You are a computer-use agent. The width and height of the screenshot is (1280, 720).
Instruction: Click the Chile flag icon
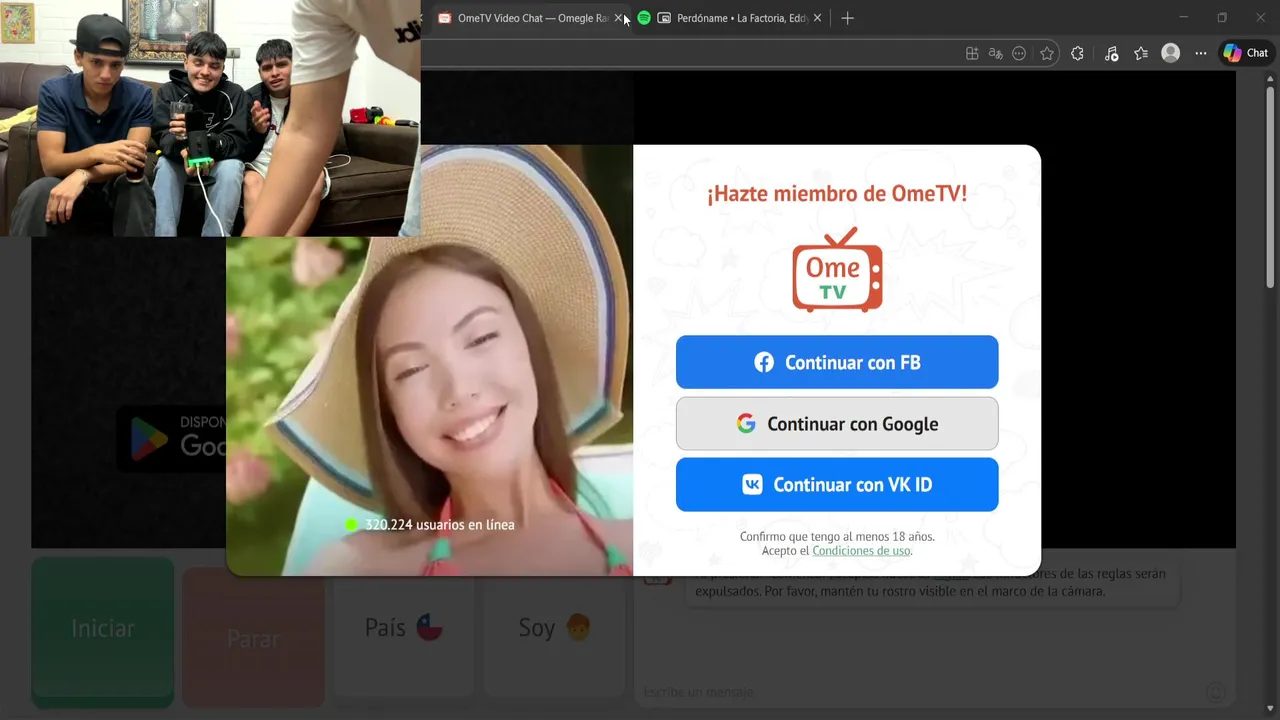pos(429,628)
